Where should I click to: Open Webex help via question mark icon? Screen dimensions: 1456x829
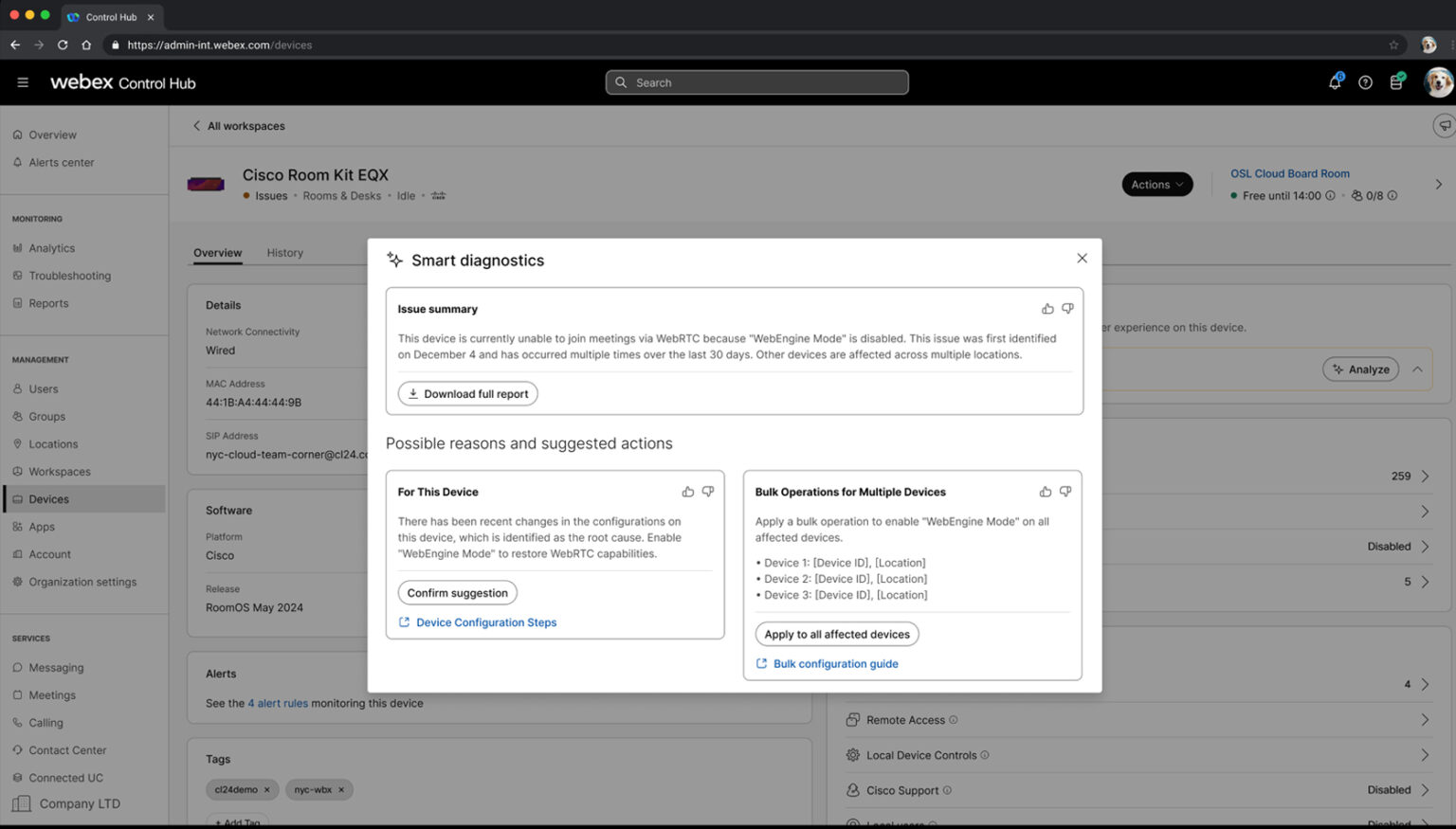point(1366,82)
